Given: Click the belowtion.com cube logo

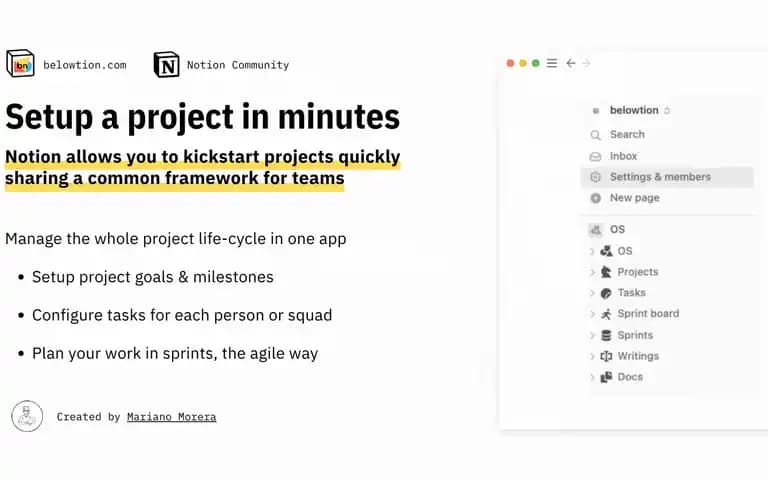Looking at the screenshot, I should tap(20, 63).
